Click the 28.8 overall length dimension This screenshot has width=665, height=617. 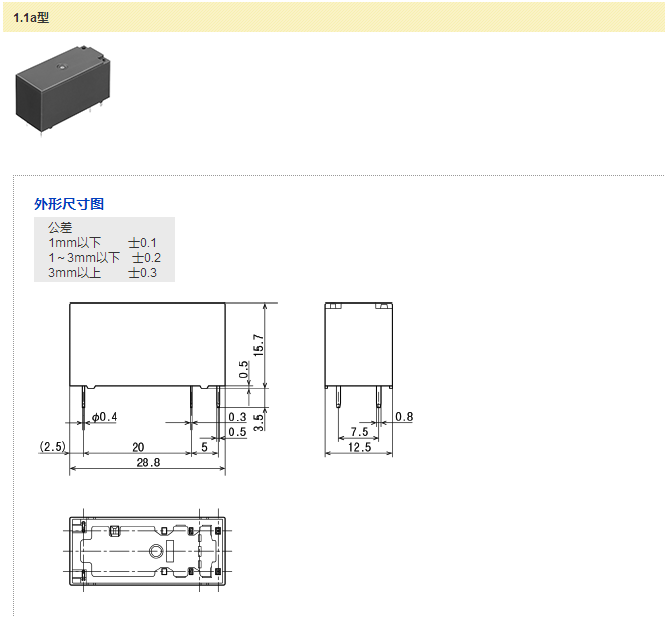point(145,462)
